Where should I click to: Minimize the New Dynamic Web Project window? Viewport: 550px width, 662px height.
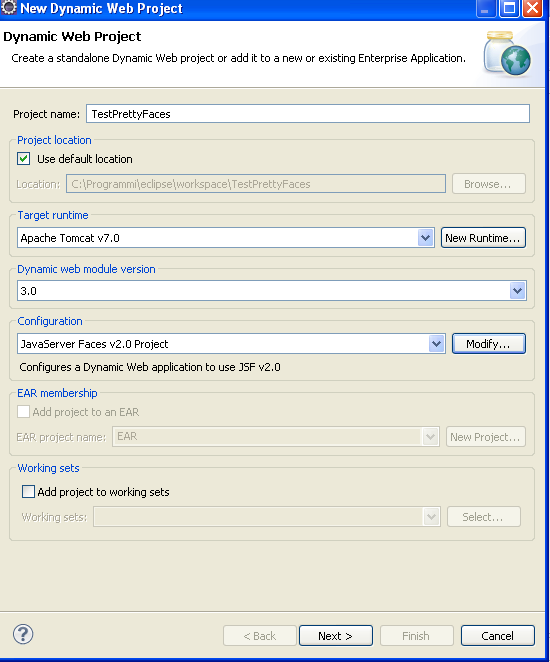coord(485,8)
